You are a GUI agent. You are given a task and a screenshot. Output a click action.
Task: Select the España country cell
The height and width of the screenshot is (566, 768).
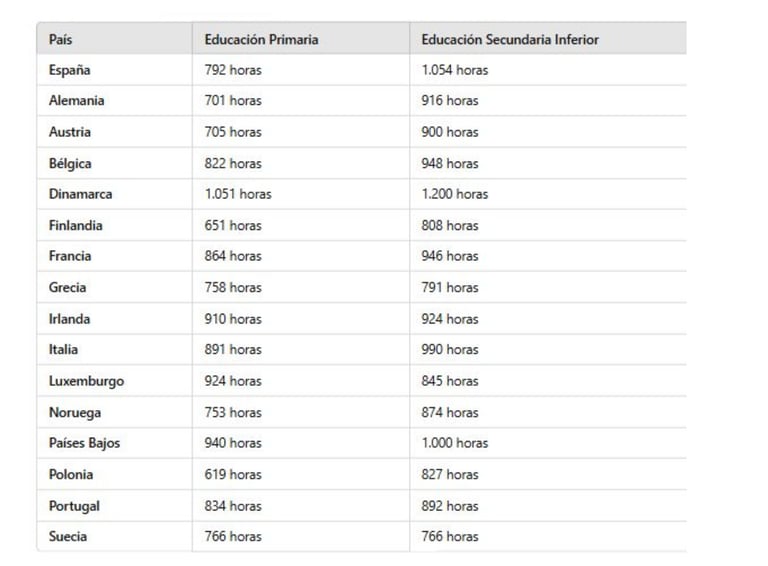[x=69, y=70]
